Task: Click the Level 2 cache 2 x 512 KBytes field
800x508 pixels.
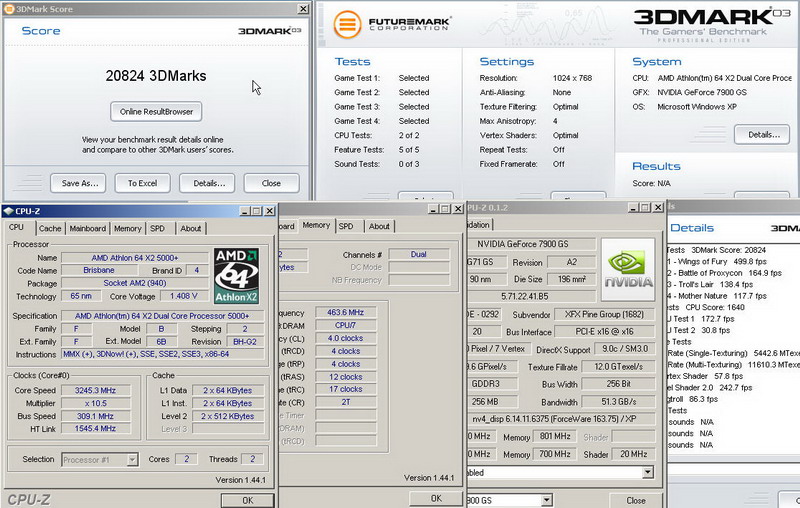Action: click(x=228, y=416)
